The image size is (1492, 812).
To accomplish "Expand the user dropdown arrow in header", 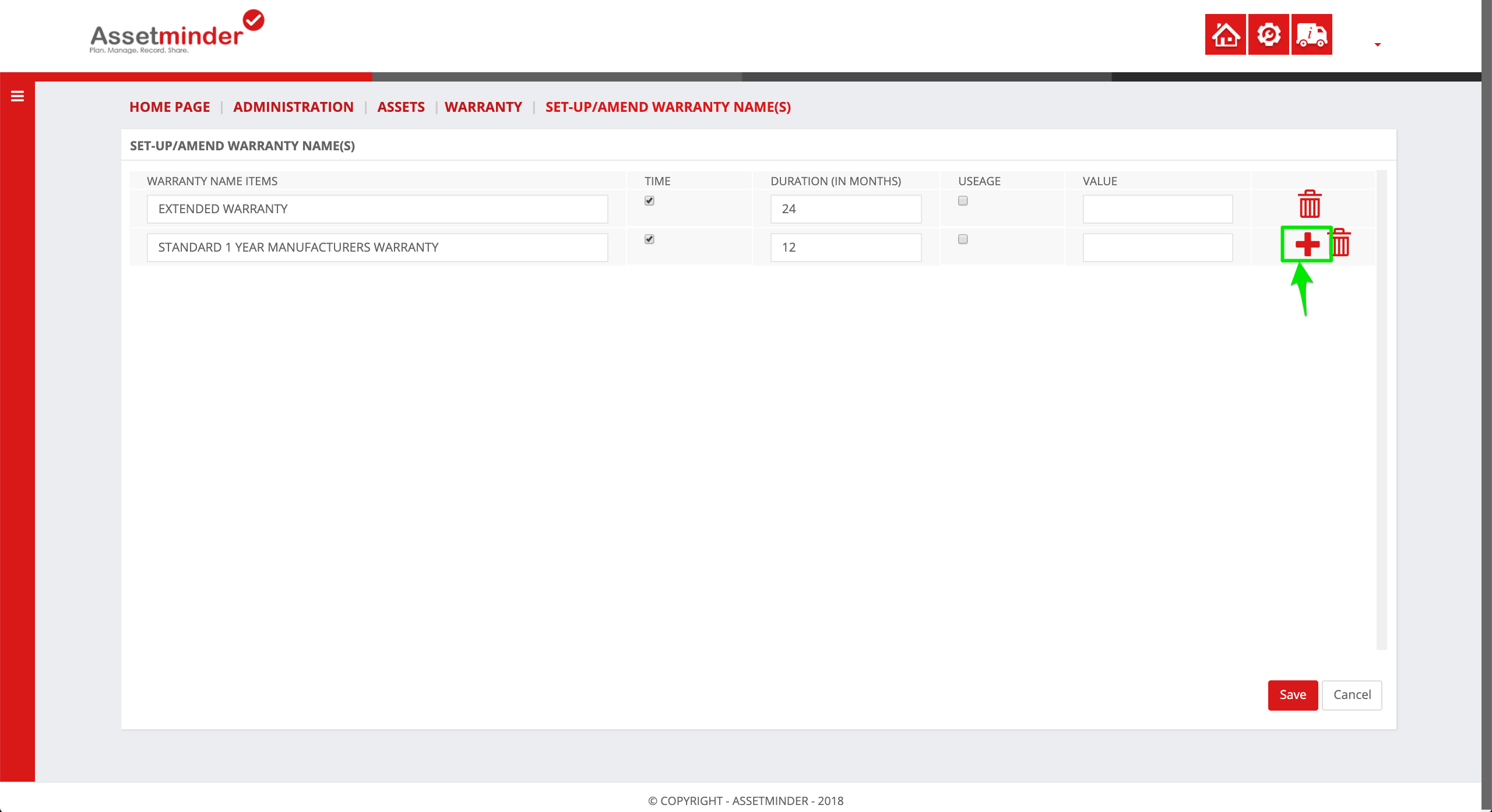I will click(x=1378, y=44).
